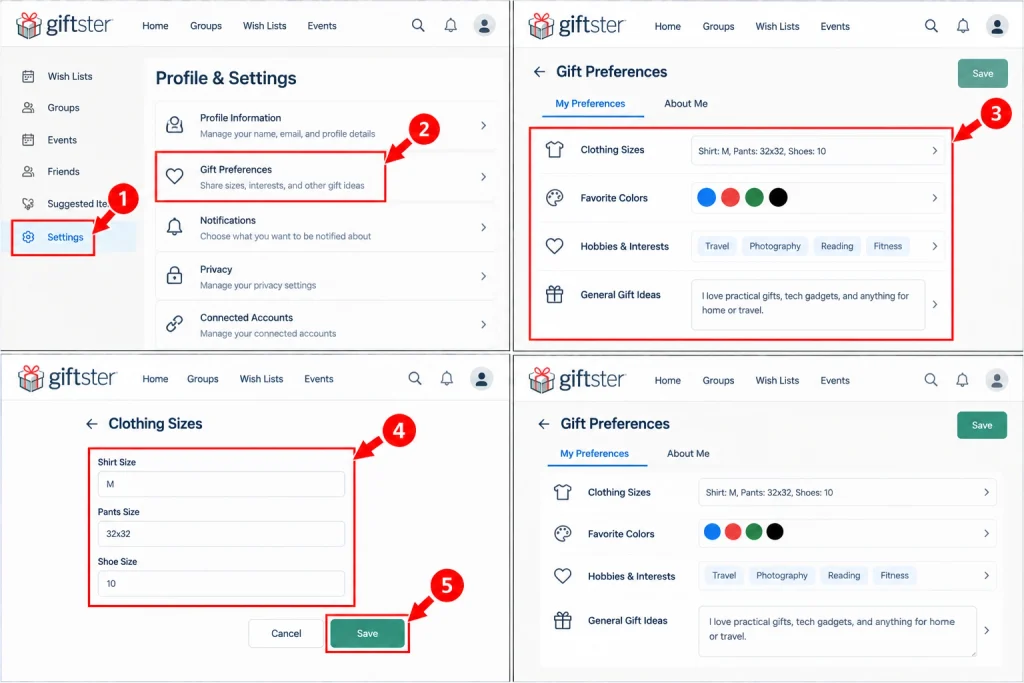Click the Shirt Size input field

coord(221,484)
